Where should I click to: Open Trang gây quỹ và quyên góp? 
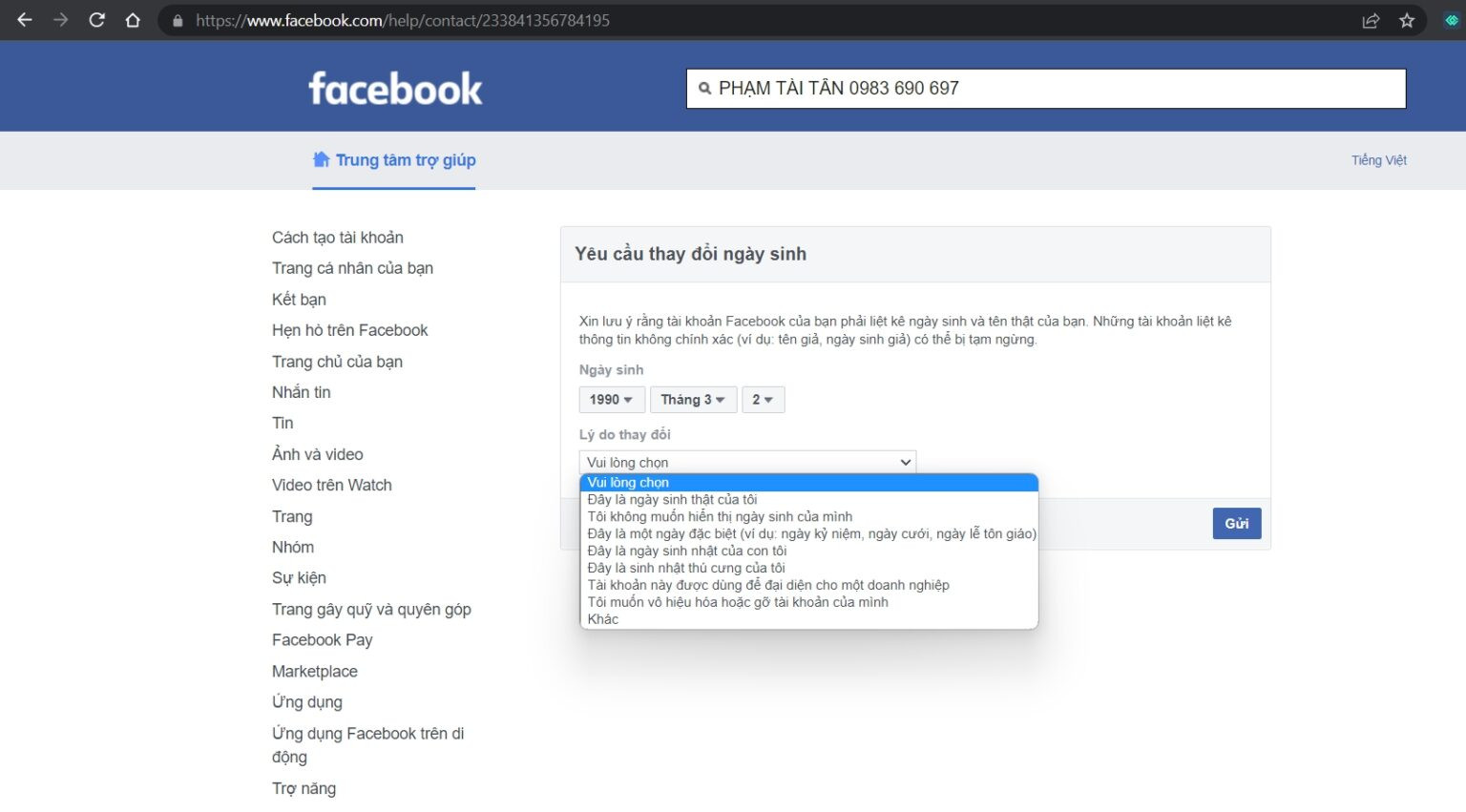(371, 610)
